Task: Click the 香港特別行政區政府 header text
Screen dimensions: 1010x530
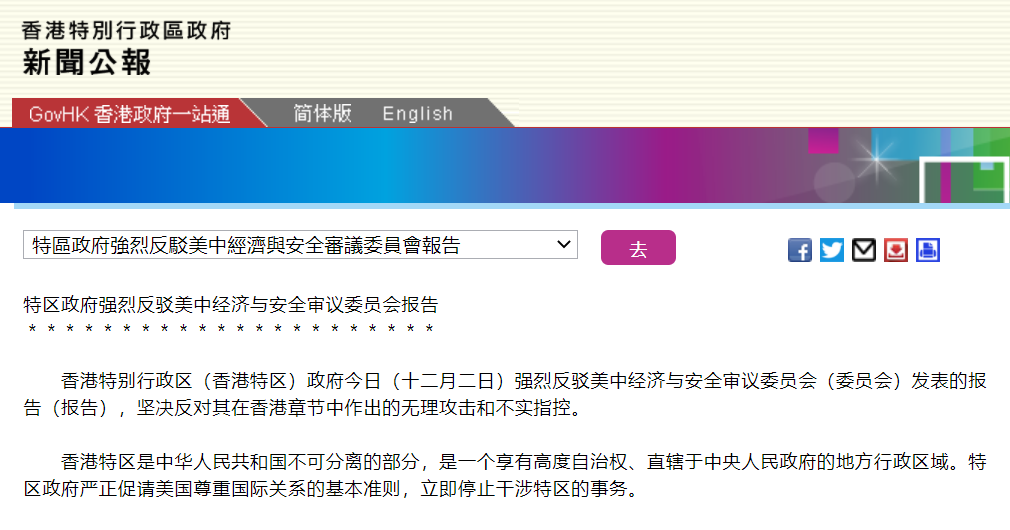Action: click(126, 30)
